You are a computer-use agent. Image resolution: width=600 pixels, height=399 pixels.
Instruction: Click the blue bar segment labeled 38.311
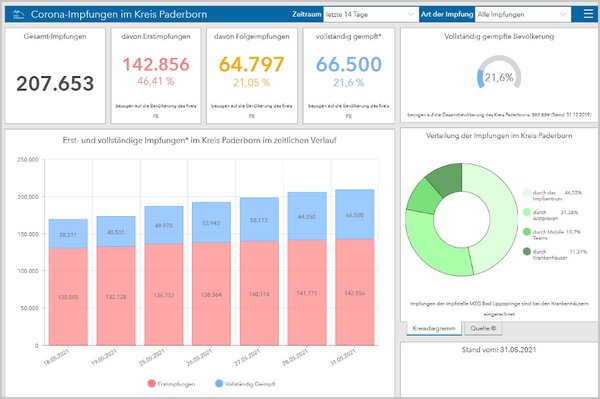(68, 234)
